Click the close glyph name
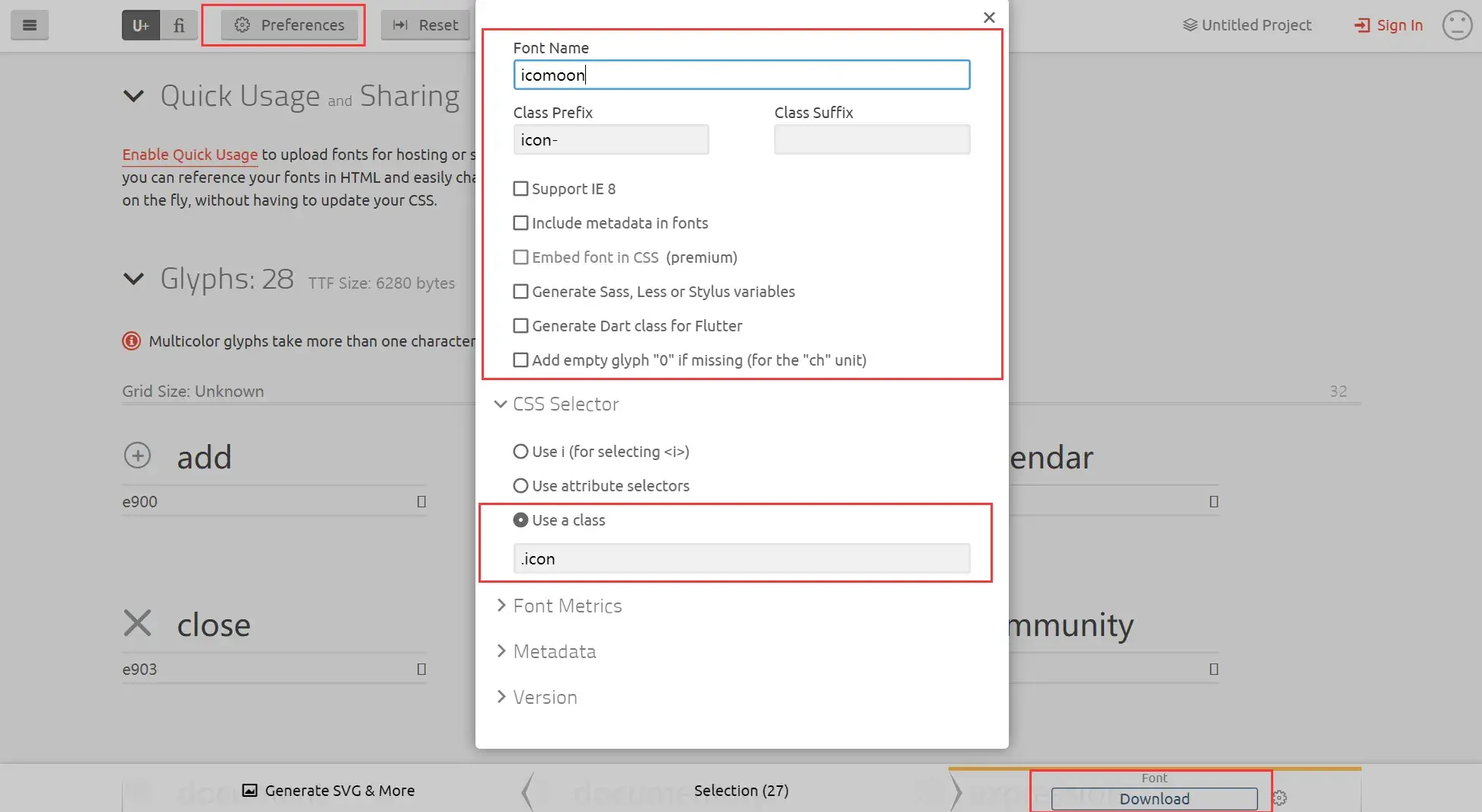Image resolution: width=1482 pixels, height=812 pixels. (x=214, y=625)
